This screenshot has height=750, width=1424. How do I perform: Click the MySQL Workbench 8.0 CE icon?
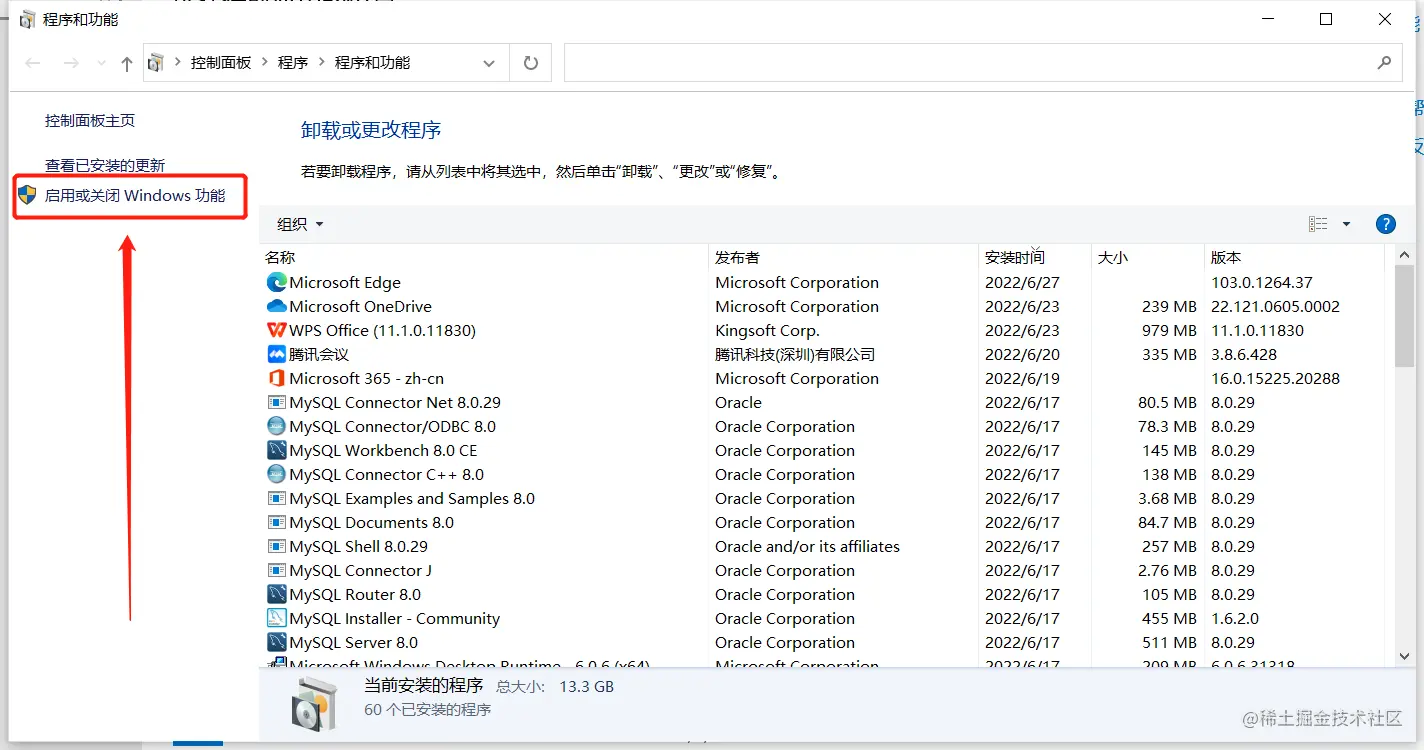click(277, 450)
